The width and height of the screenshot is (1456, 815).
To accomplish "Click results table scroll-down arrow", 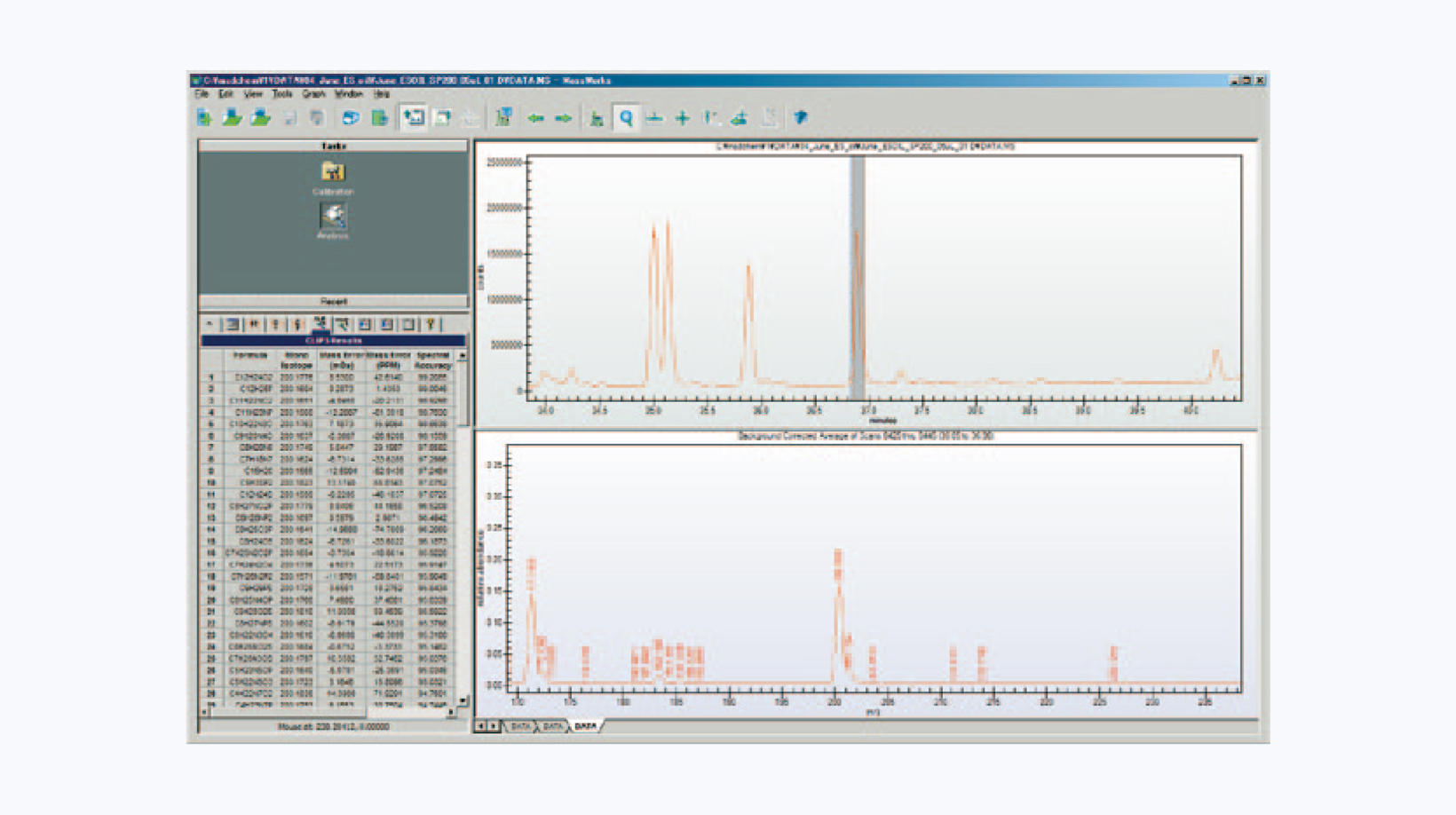I will [x=462, y=700].
